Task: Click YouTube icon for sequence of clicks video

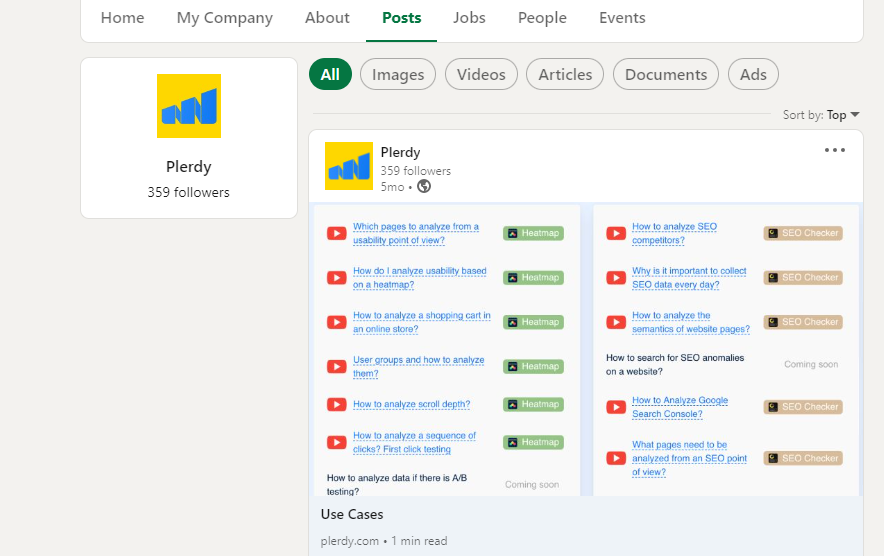Action: click(x=337, y=443)
